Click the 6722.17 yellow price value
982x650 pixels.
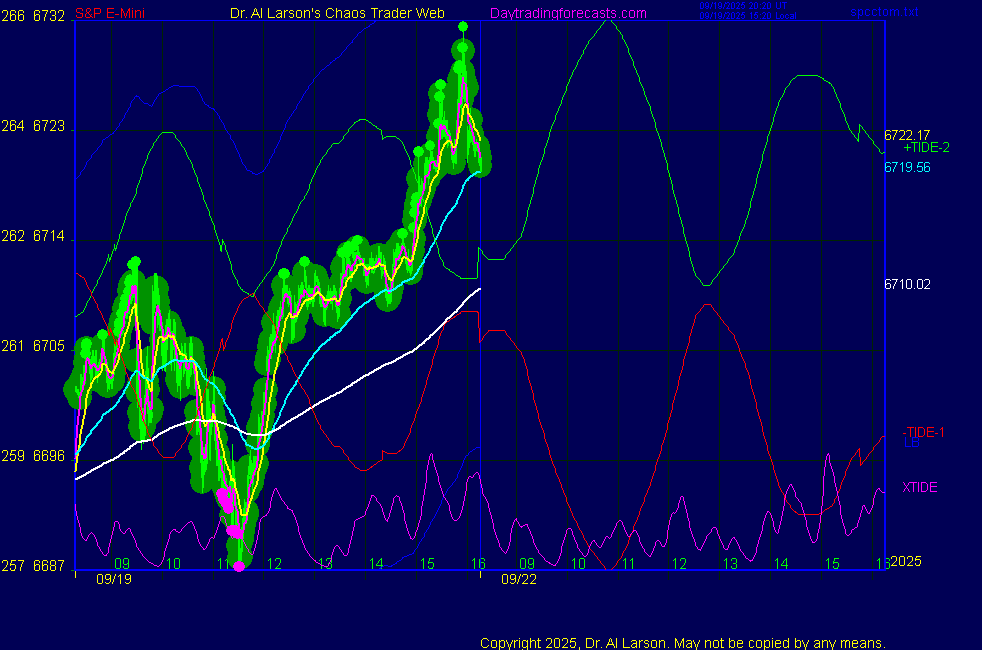(907, 135)
